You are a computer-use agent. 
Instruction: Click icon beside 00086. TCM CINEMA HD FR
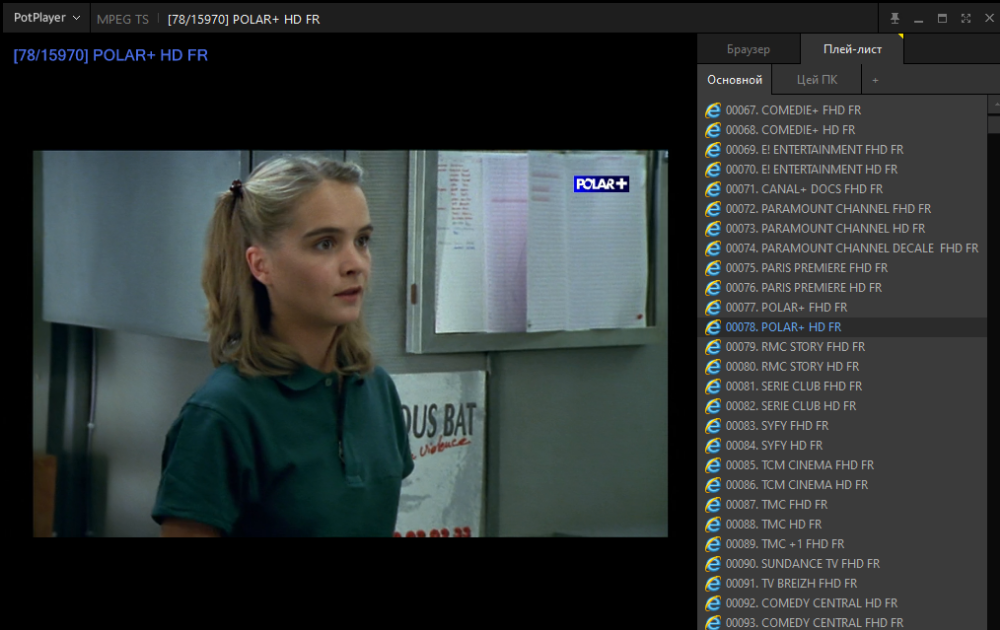point(712,485)
